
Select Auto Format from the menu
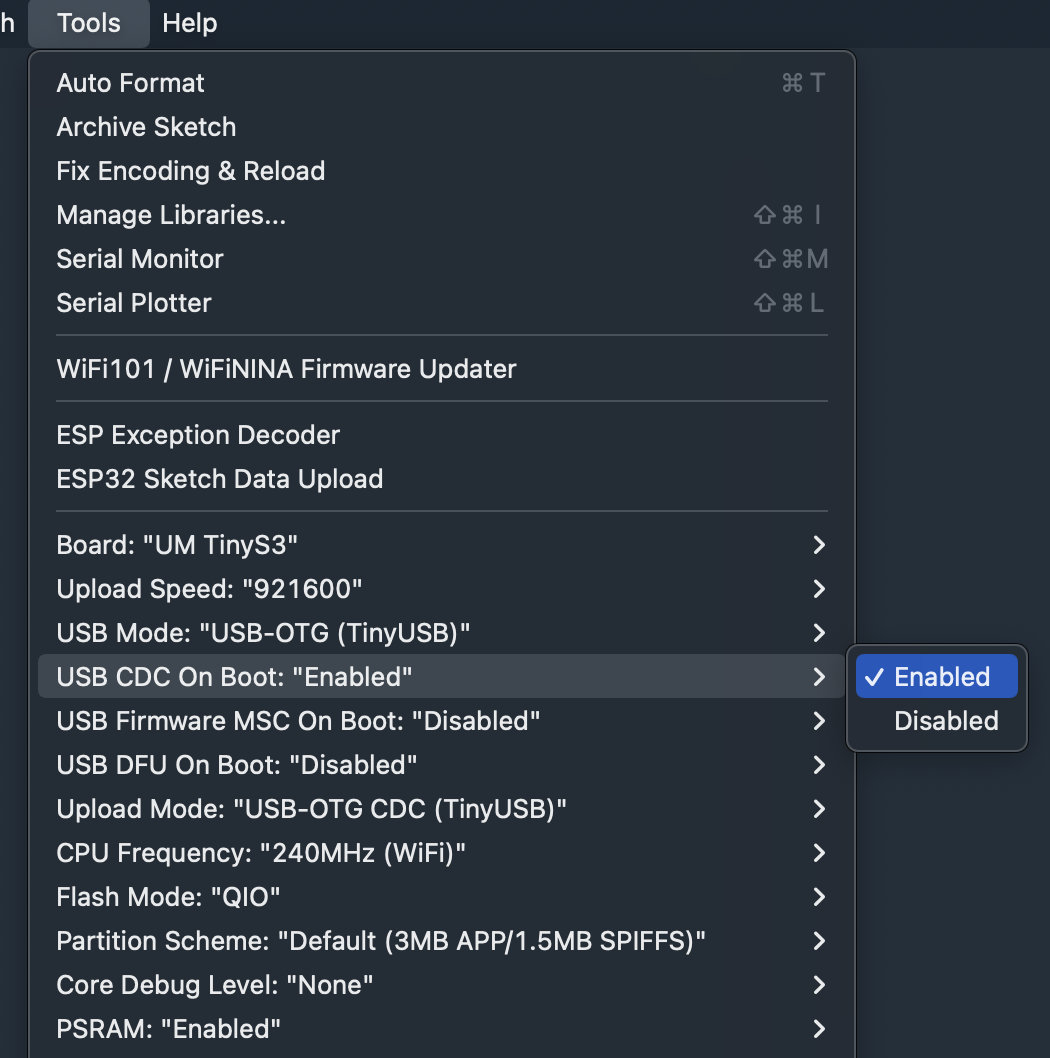pos(130,83)
